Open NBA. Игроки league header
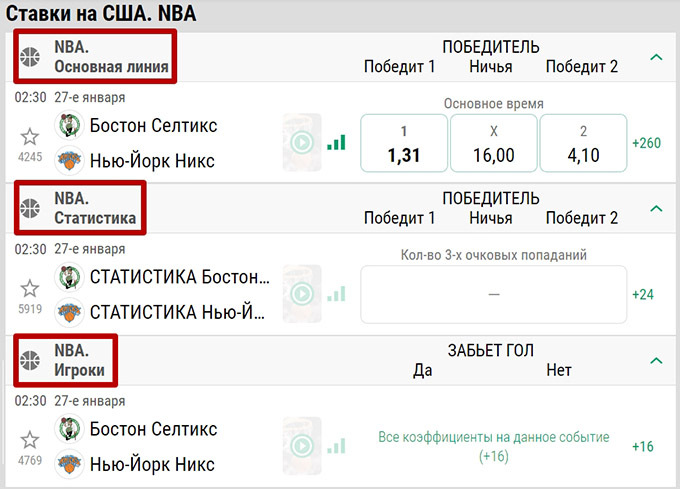680x489 pixels. 79,360
